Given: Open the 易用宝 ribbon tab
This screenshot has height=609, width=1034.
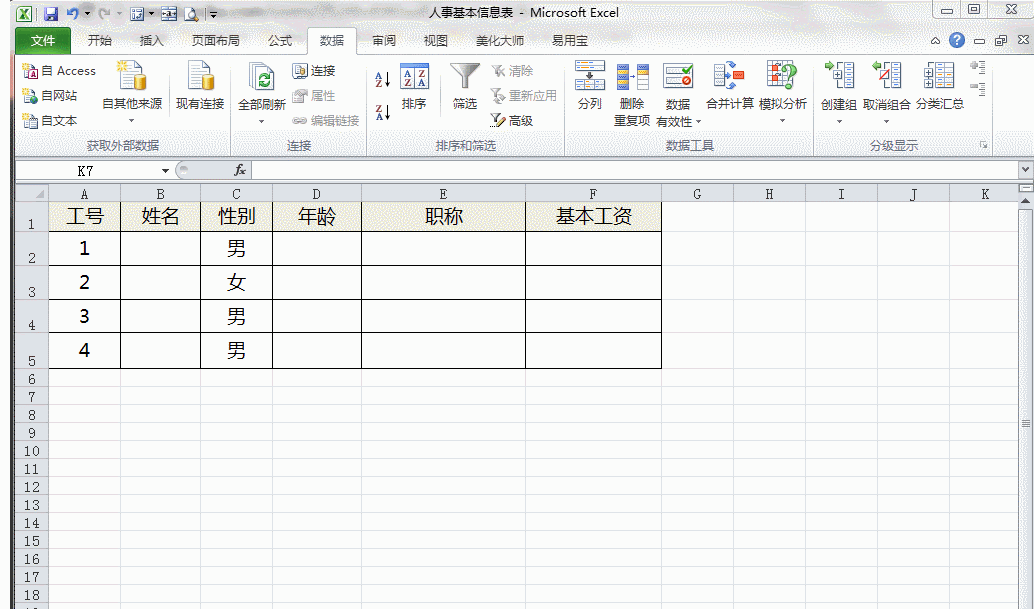Looking at the screenshot, I should [x=570, y=41].
